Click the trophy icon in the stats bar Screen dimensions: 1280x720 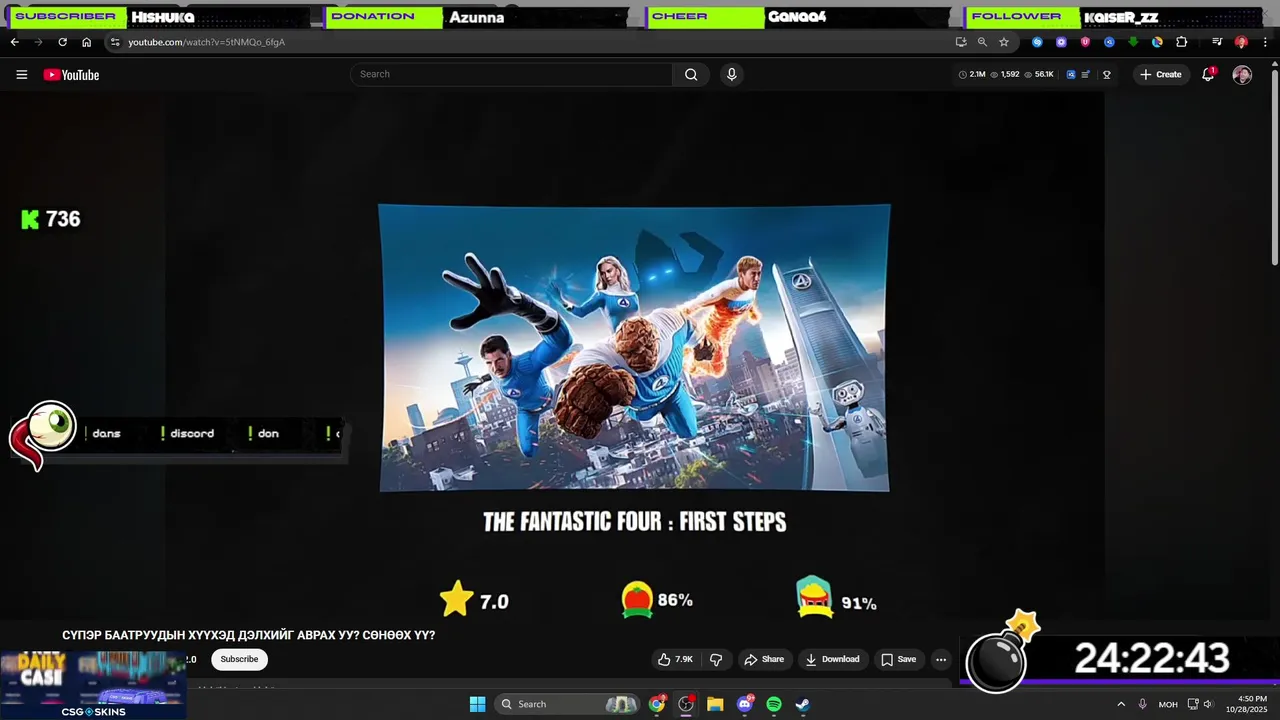pos(1107,75)
